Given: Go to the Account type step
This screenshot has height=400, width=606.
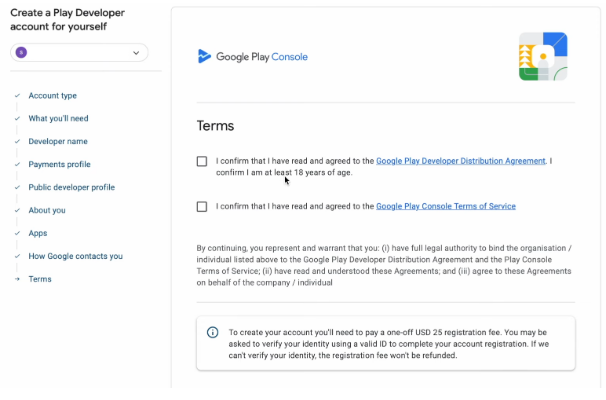Looking at the screenshot, I should (52, 96).
